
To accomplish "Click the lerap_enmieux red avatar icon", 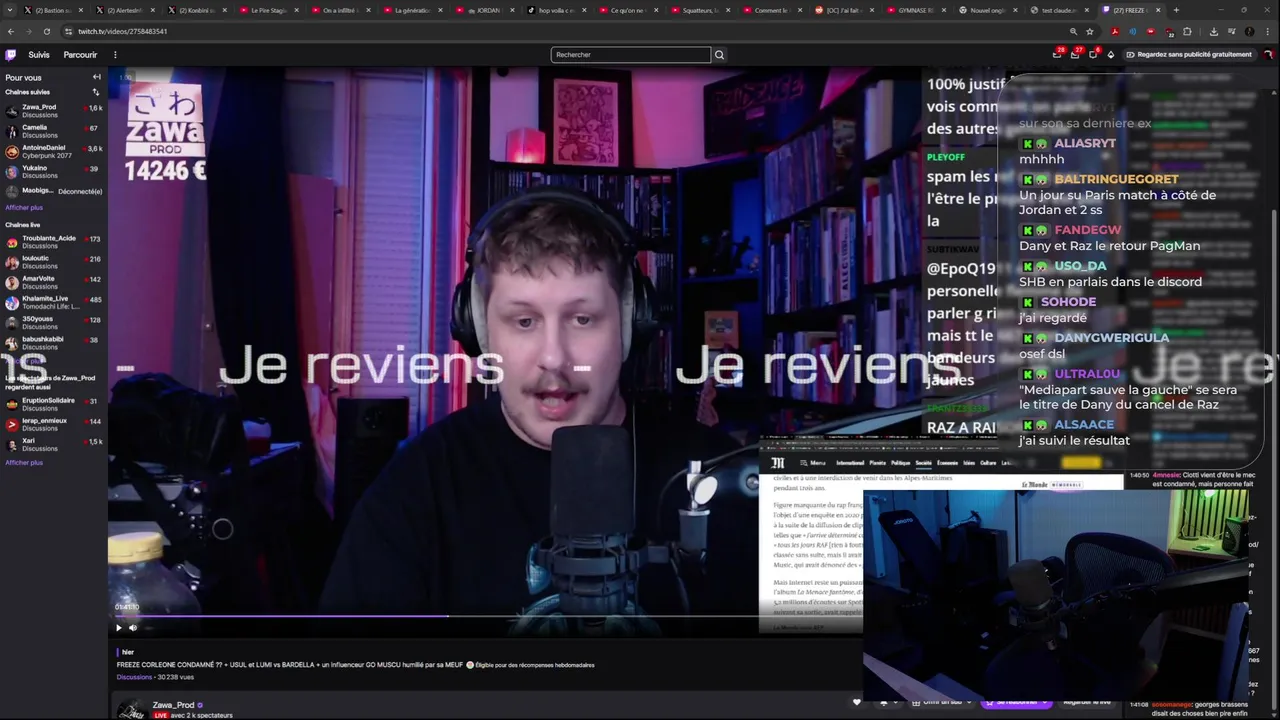I will pos(12,424).
